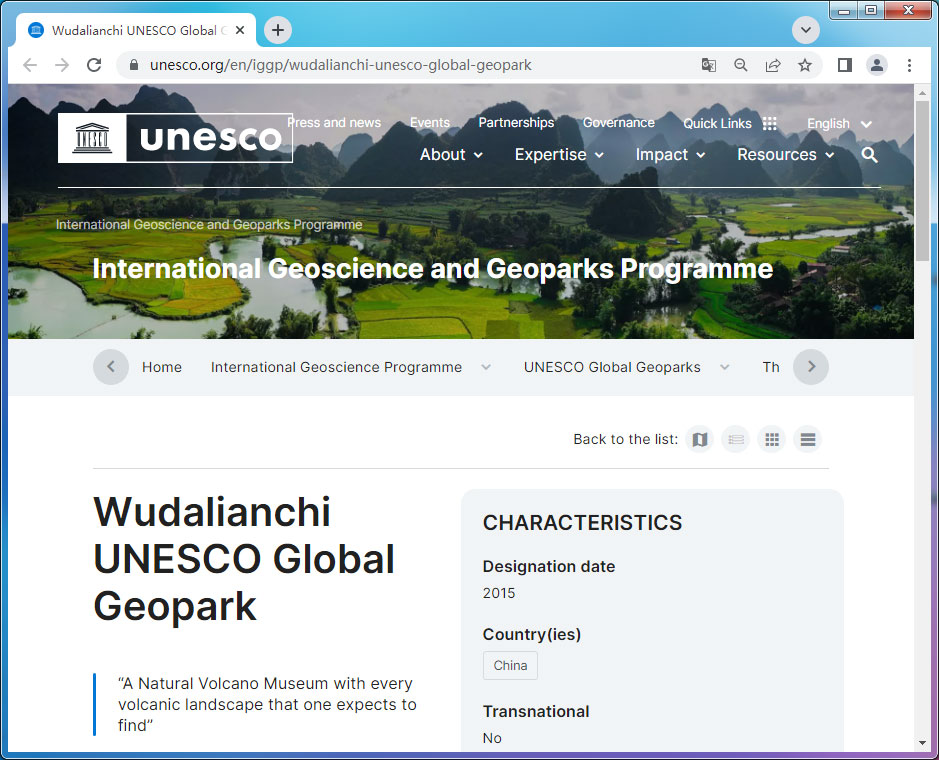939x760 pixels.
Task: Expand the About menu
Action: click(x=452, y=155)
